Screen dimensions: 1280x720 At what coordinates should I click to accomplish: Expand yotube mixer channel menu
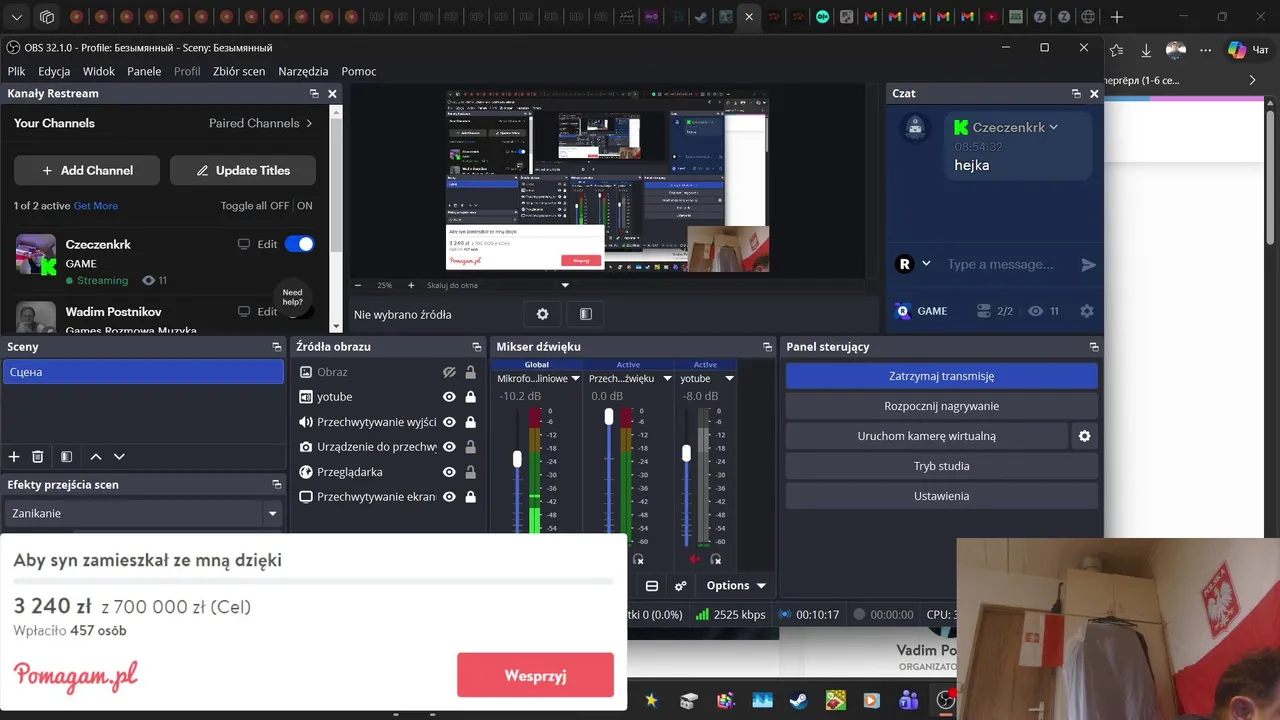point(729,379)
